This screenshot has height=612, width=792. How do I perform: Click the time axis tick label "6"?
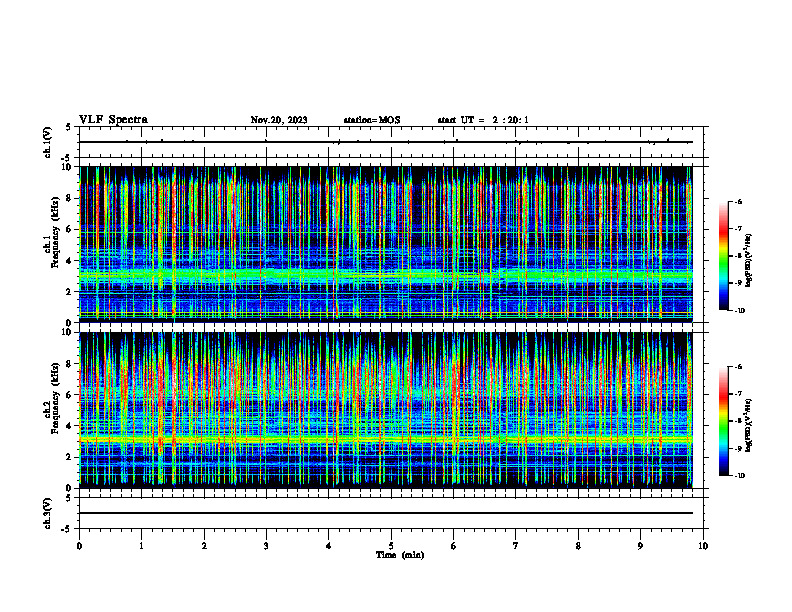click(x=454, y=546)
